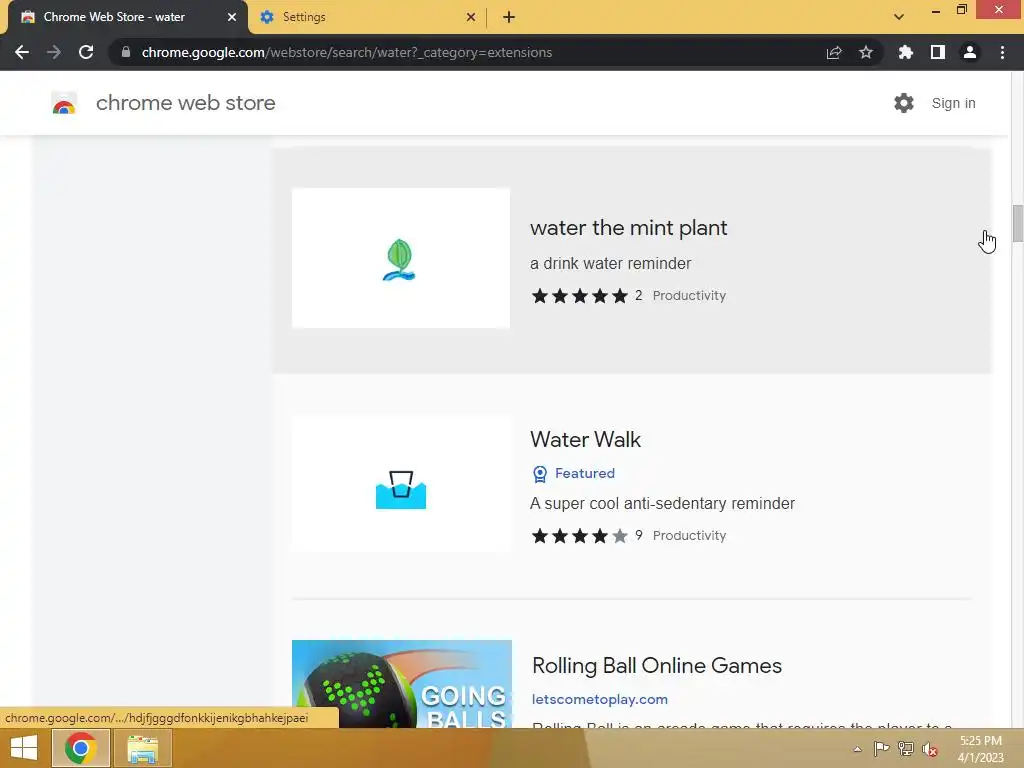Viewport: 1024px width, 768px height.
Task: Reload the current page
Action: point(86,52)
